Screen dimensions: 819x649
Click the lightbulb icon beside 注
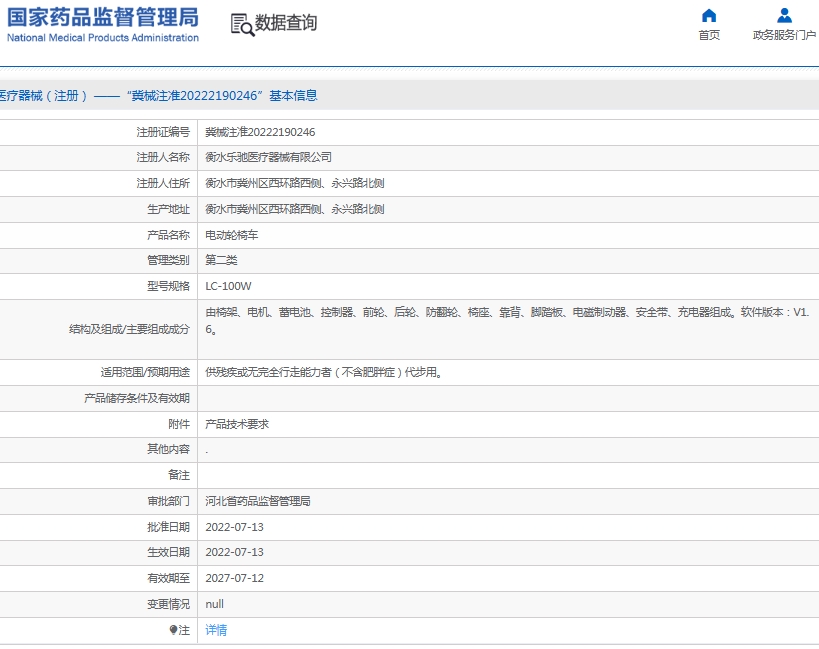pos(173,630)
